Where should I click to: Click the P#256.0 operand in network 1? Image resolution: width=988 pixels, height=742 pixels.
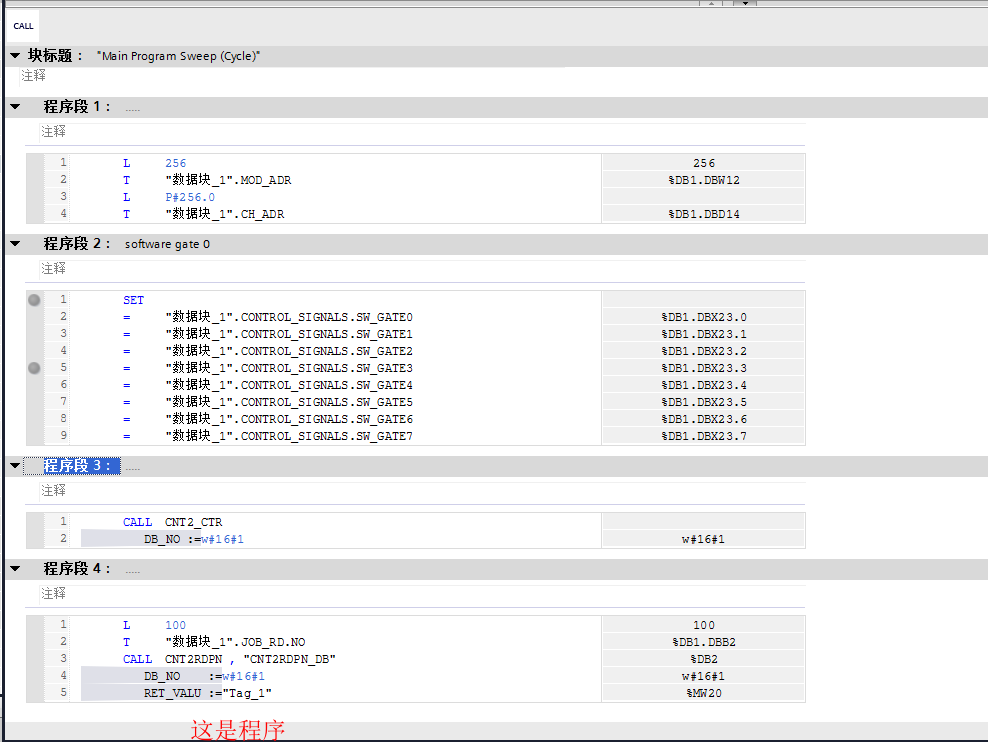pos(190,197)
